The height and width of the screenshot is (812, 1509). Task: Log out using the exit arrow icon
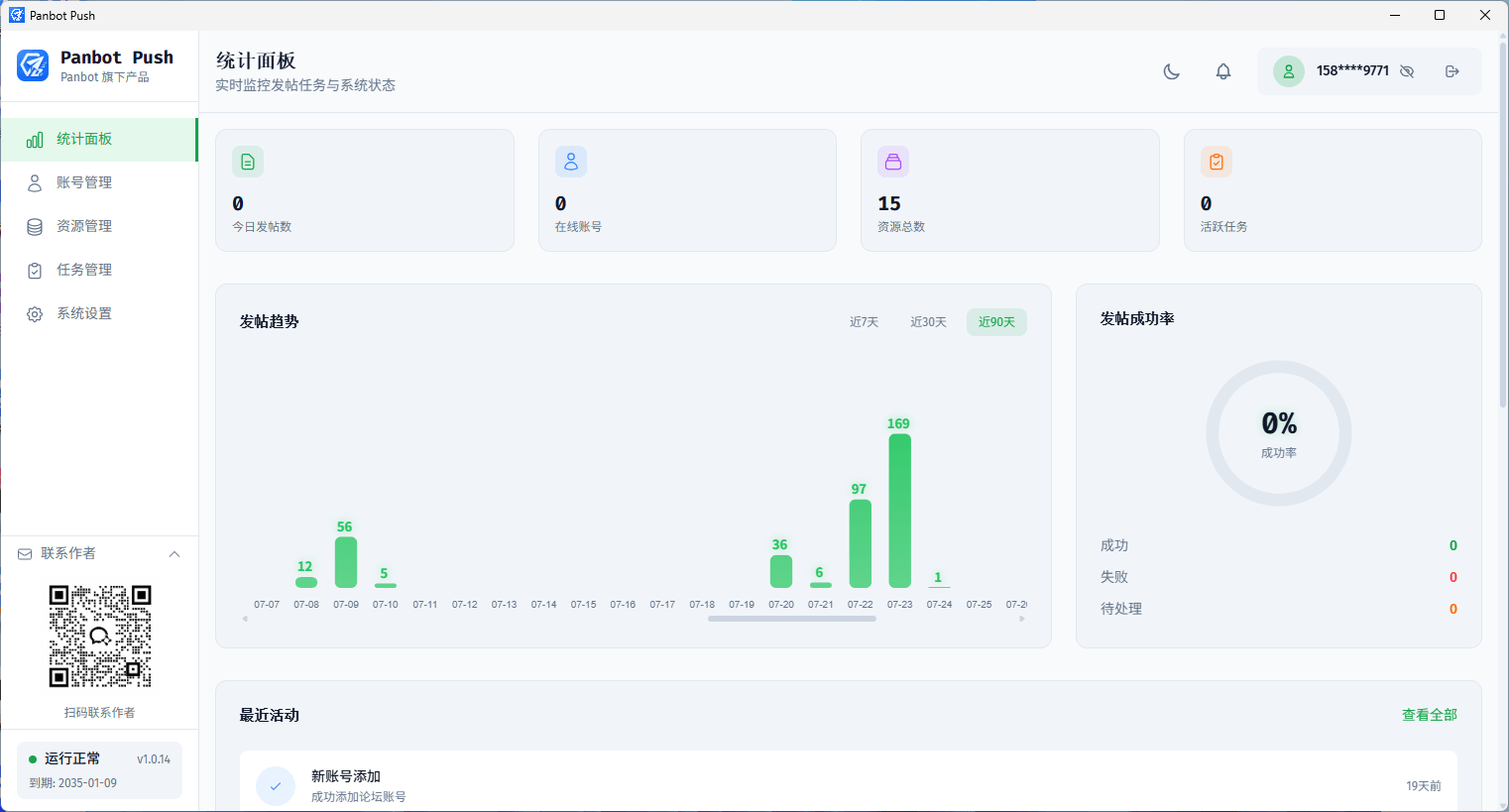tap(1452, 71)
